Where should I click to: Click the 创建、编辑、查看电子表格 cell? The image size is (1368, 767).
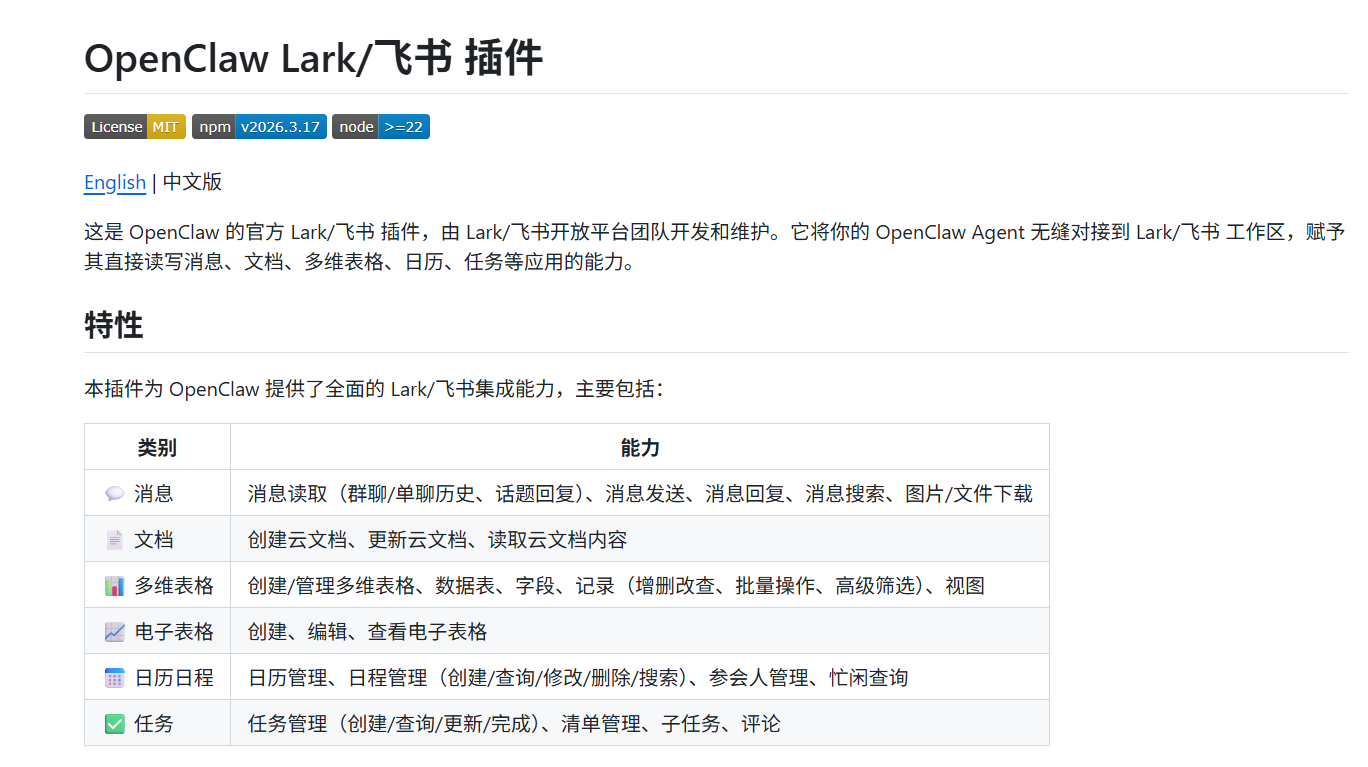(x=367, y=632)
